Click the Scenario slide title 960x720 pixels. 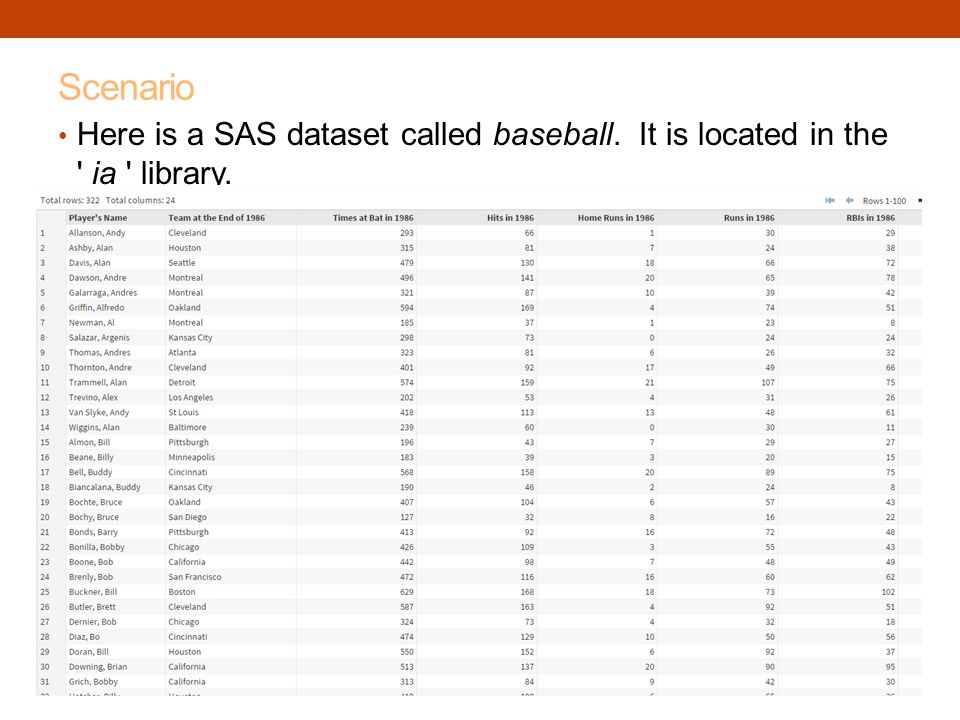126,87
